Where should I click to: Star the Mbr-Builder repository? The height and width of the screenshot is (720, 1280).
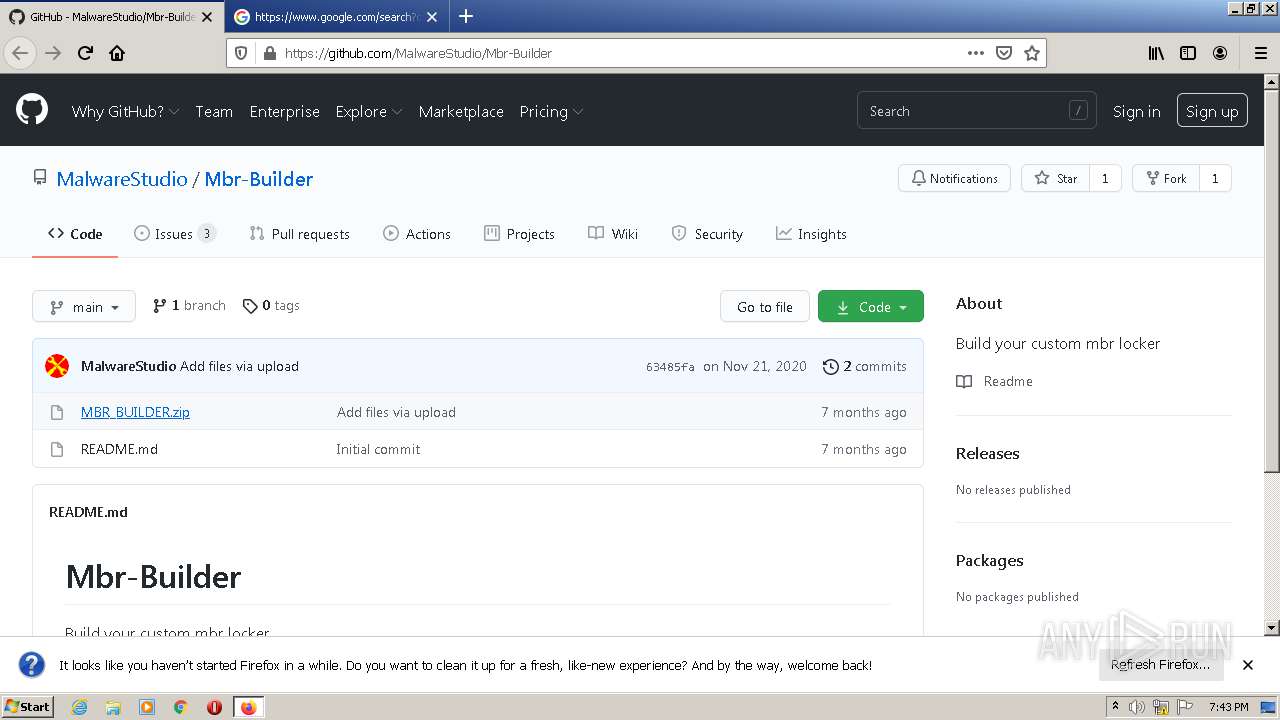tap(1055, 178)
